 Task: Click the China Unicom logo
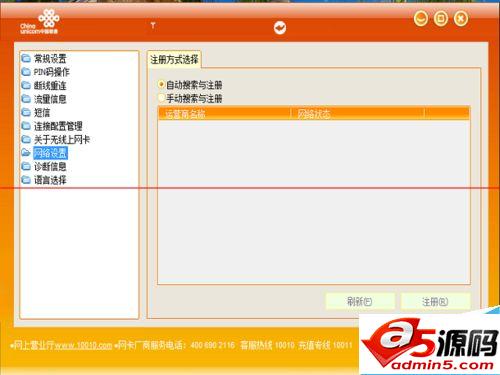click(40, 22)
